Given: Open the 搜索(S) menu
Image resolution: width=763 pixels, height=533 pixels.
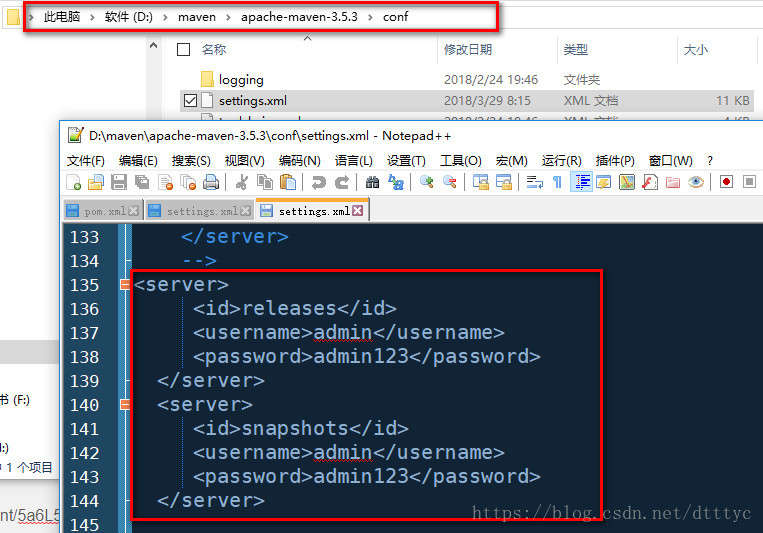Looking at the screenshot, I should [x=191, y=161].
